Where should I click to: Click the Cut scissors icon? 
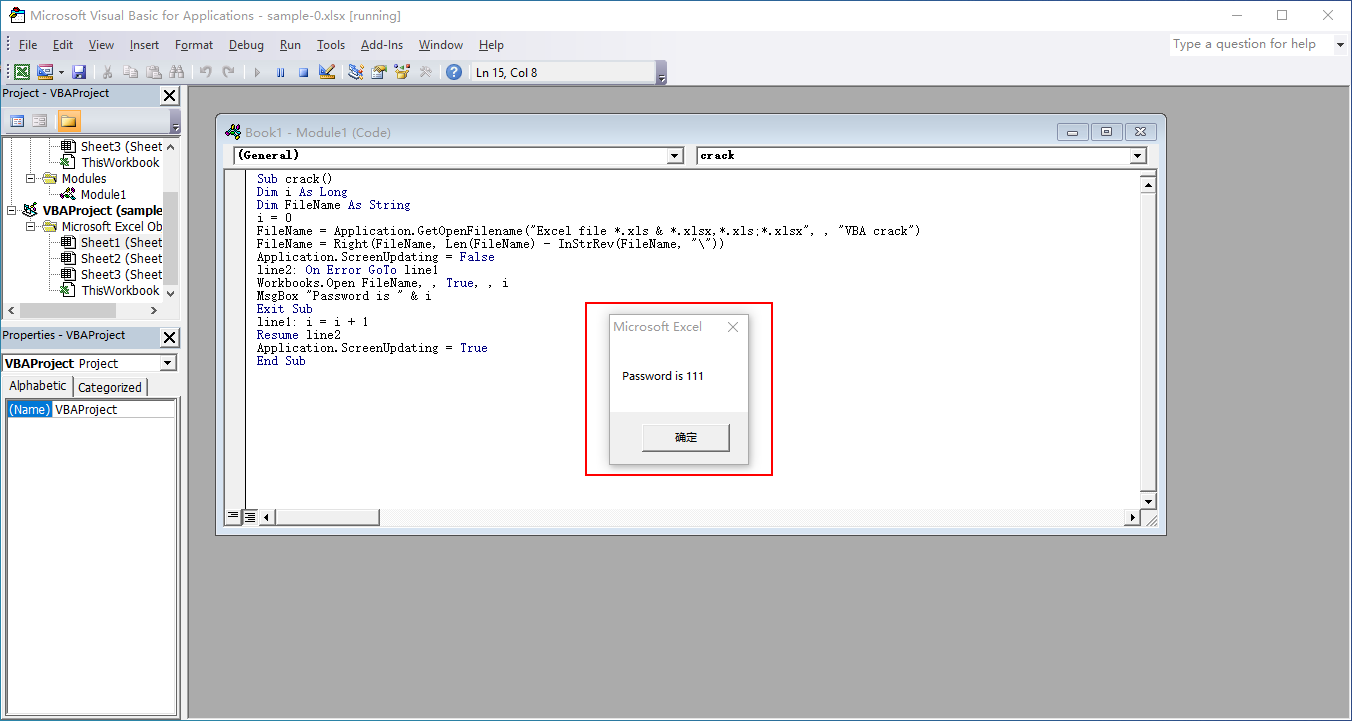coord(106,72)
